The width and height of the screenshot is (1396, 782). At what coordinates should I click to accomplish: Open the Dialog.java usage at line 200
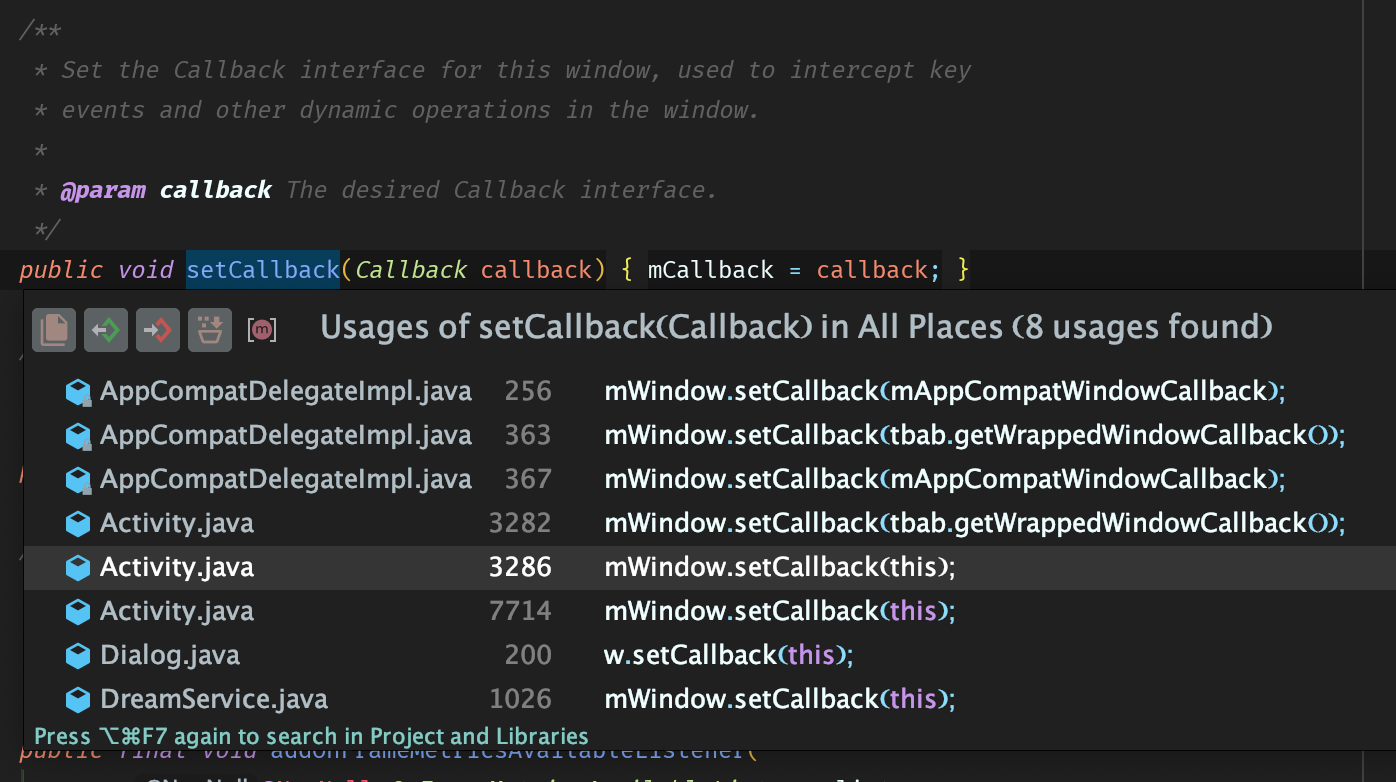tap(709, 655)
